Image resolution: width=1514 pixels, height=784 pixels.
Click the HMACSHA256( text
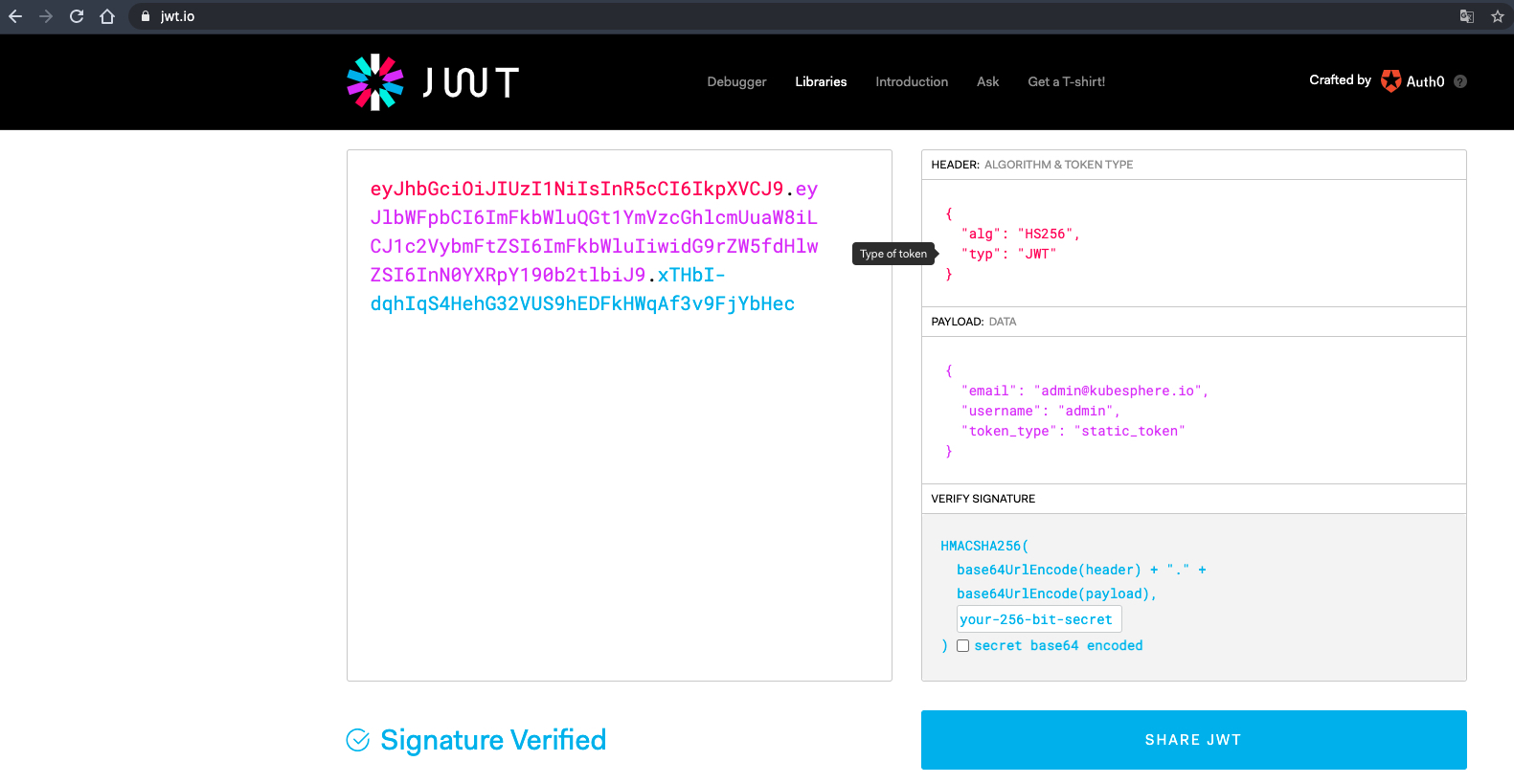tap(984, 547)
